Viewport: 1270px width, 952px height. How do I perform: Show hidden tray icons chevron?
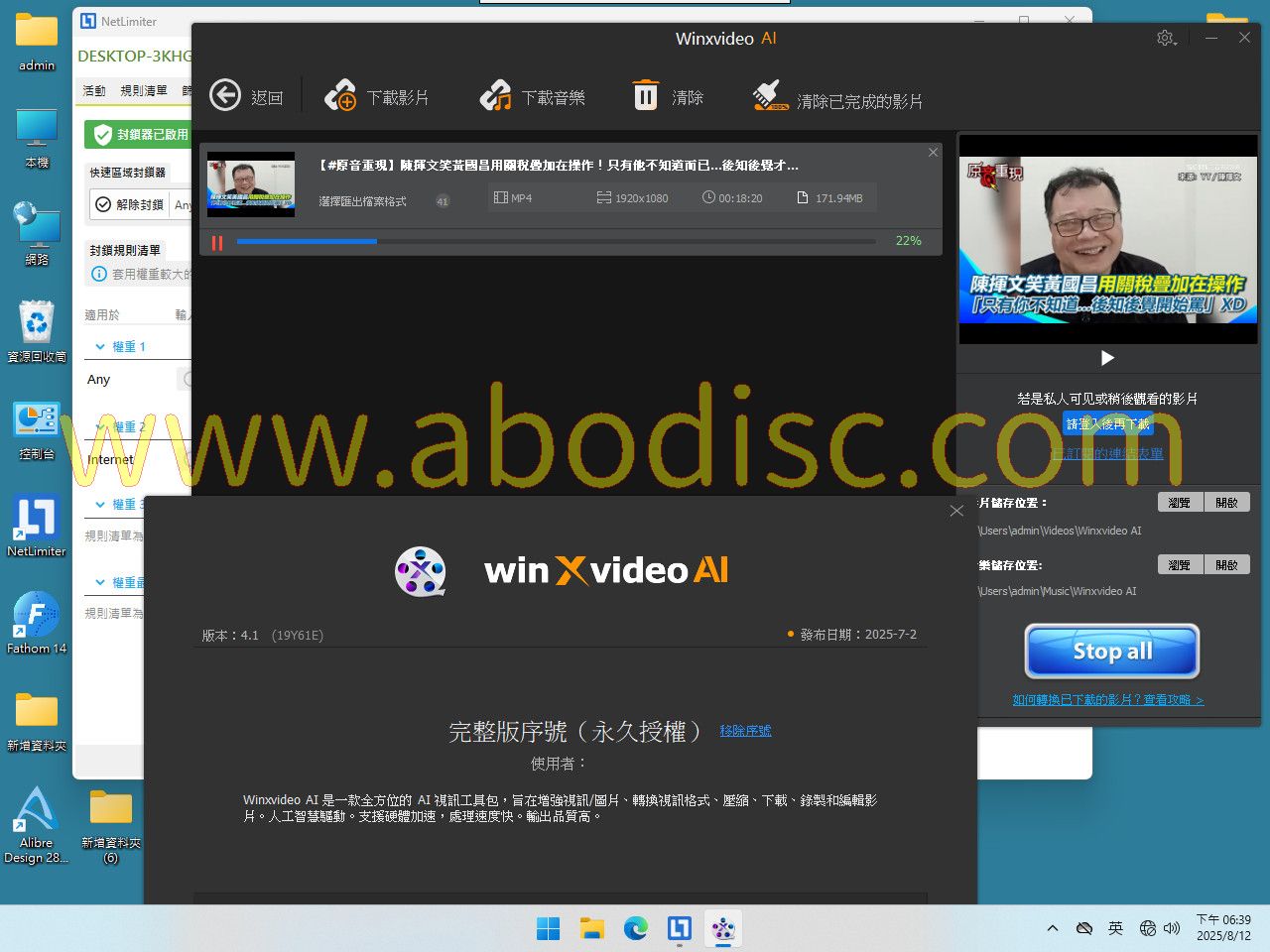tap(1052, 928)
